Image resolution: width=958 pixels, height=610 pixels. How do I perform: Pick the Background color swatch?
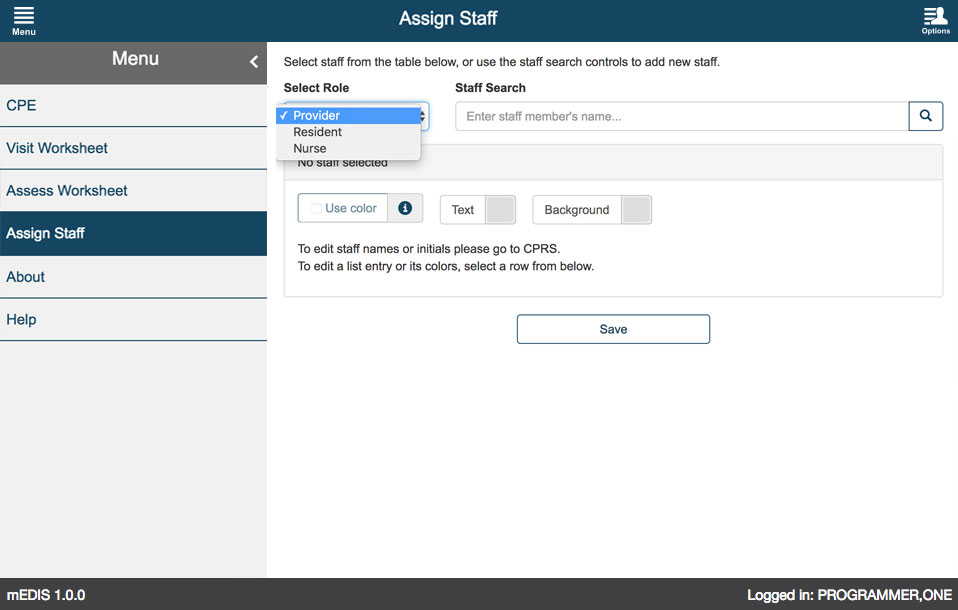tap(636, 210)
